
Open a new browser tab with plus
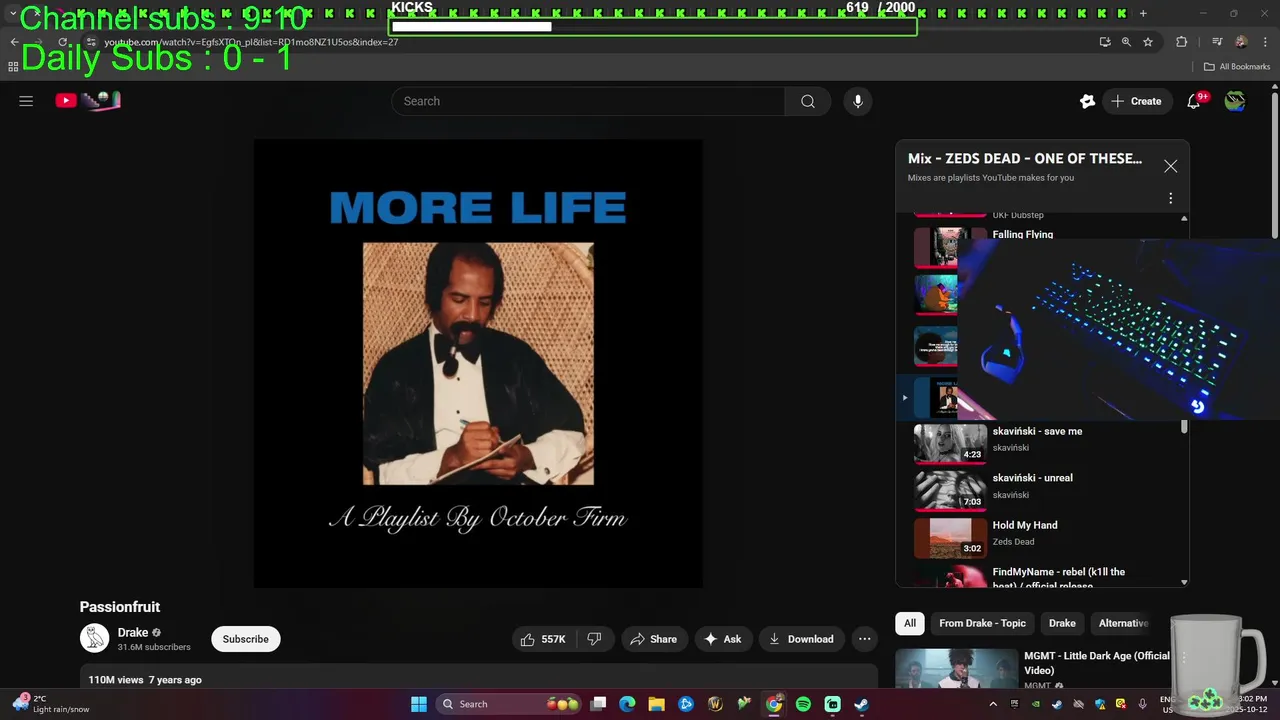click(1143, 13)
